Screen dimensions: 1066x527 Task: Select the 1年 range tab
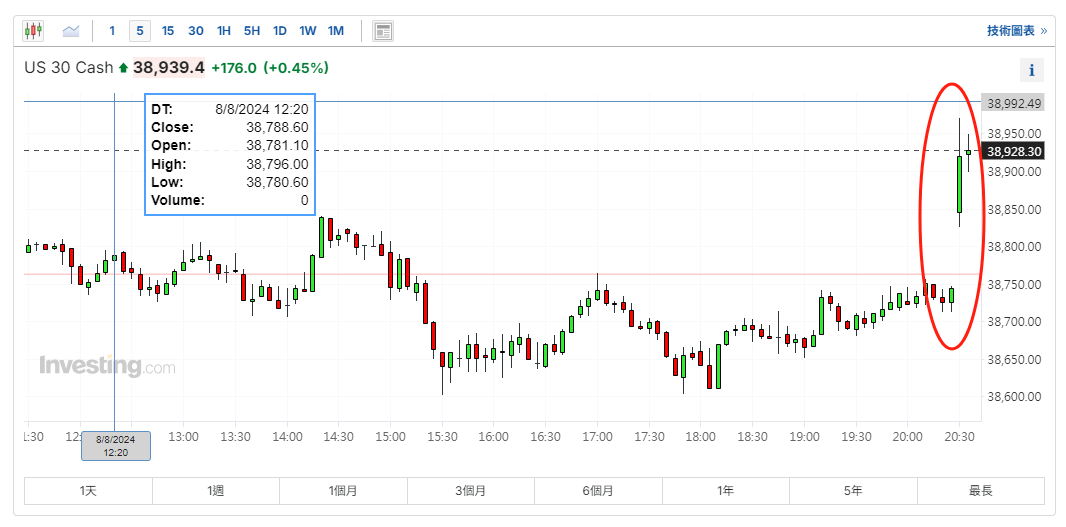(x=726, y=491)
